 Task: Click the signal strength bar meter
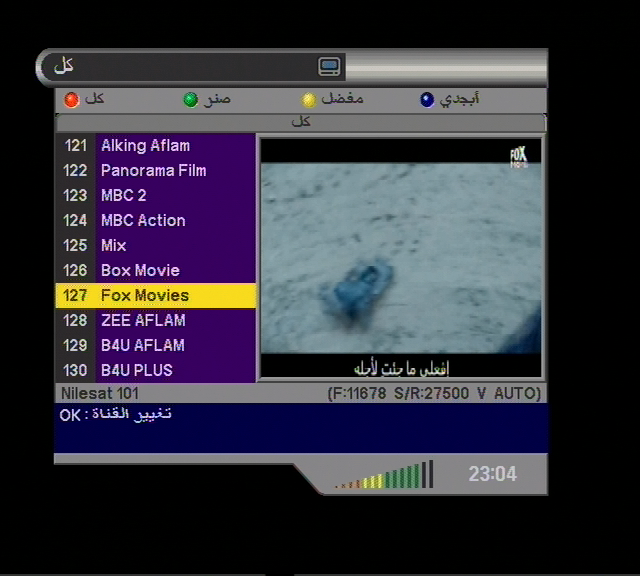384,475
